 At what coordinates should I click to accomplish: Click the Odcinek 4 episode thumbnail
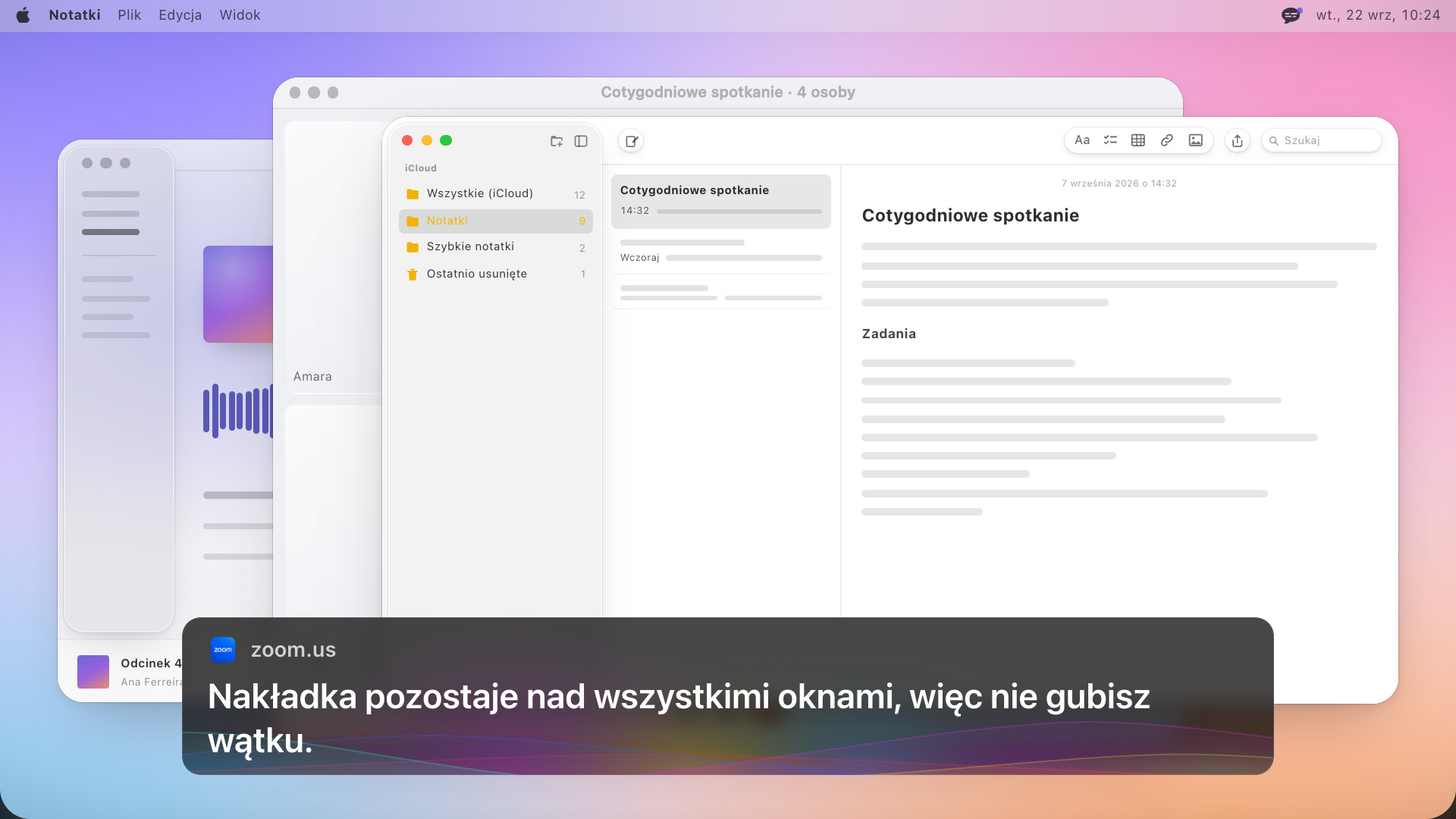[x=93, y=672]
